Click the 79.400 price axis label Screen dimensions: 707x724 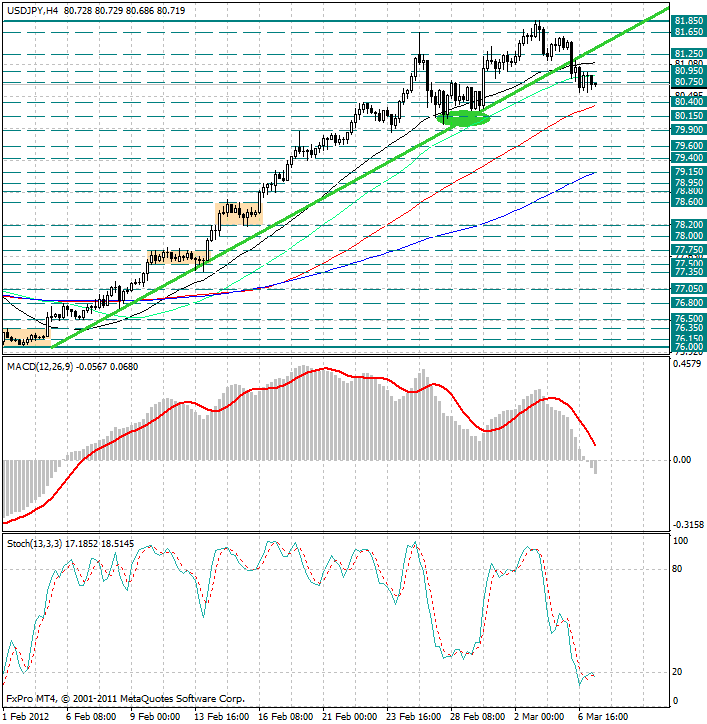coord(689,158)
